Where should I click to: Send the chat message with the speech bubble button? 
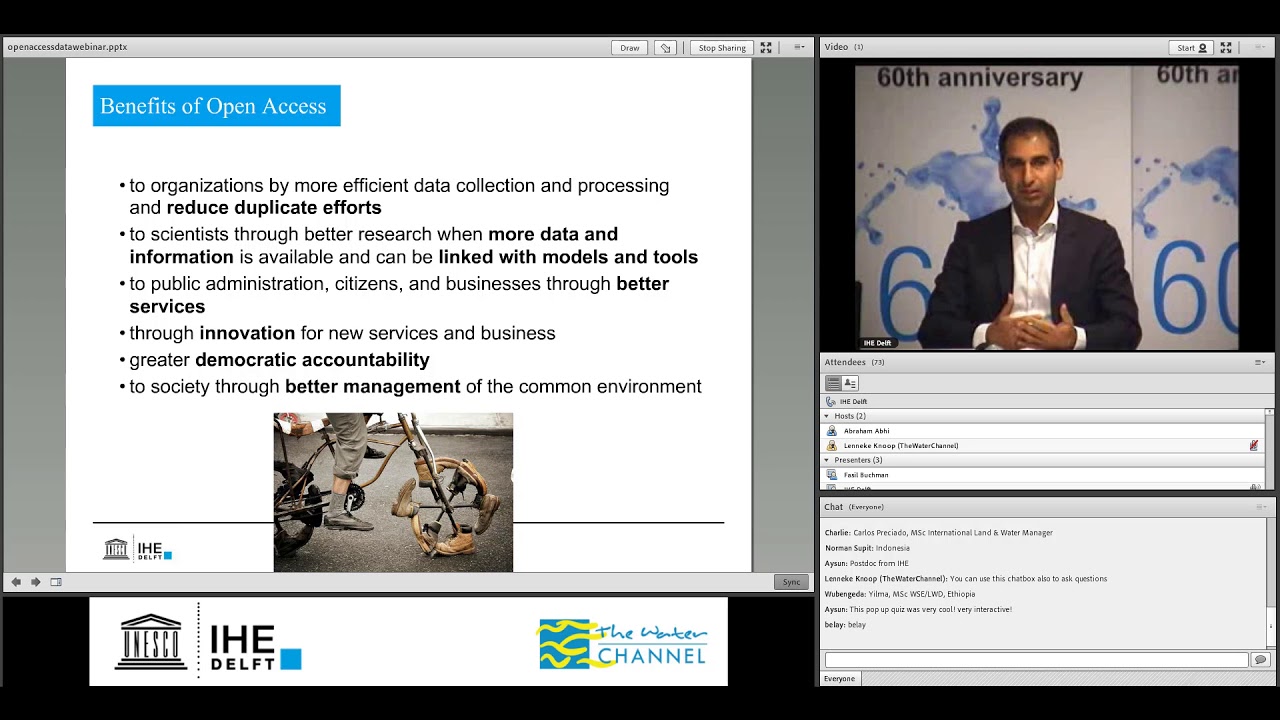click(x=1260, y=660)
